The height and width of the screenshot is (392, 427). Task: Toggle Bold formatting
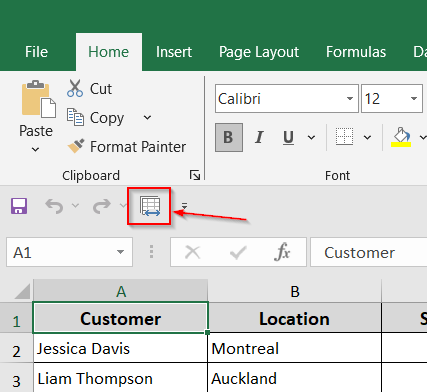click(x=229, y=137)
